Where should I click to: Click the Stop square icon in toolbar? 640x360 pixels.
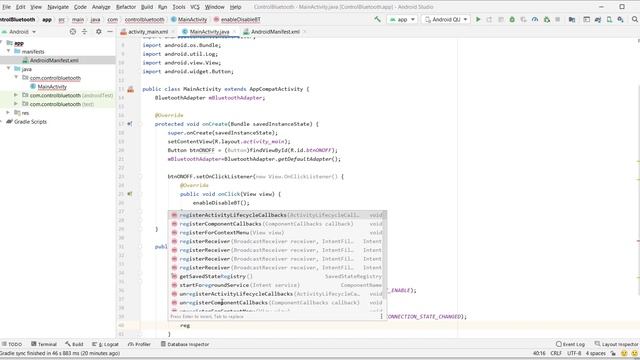click(558, 19)
